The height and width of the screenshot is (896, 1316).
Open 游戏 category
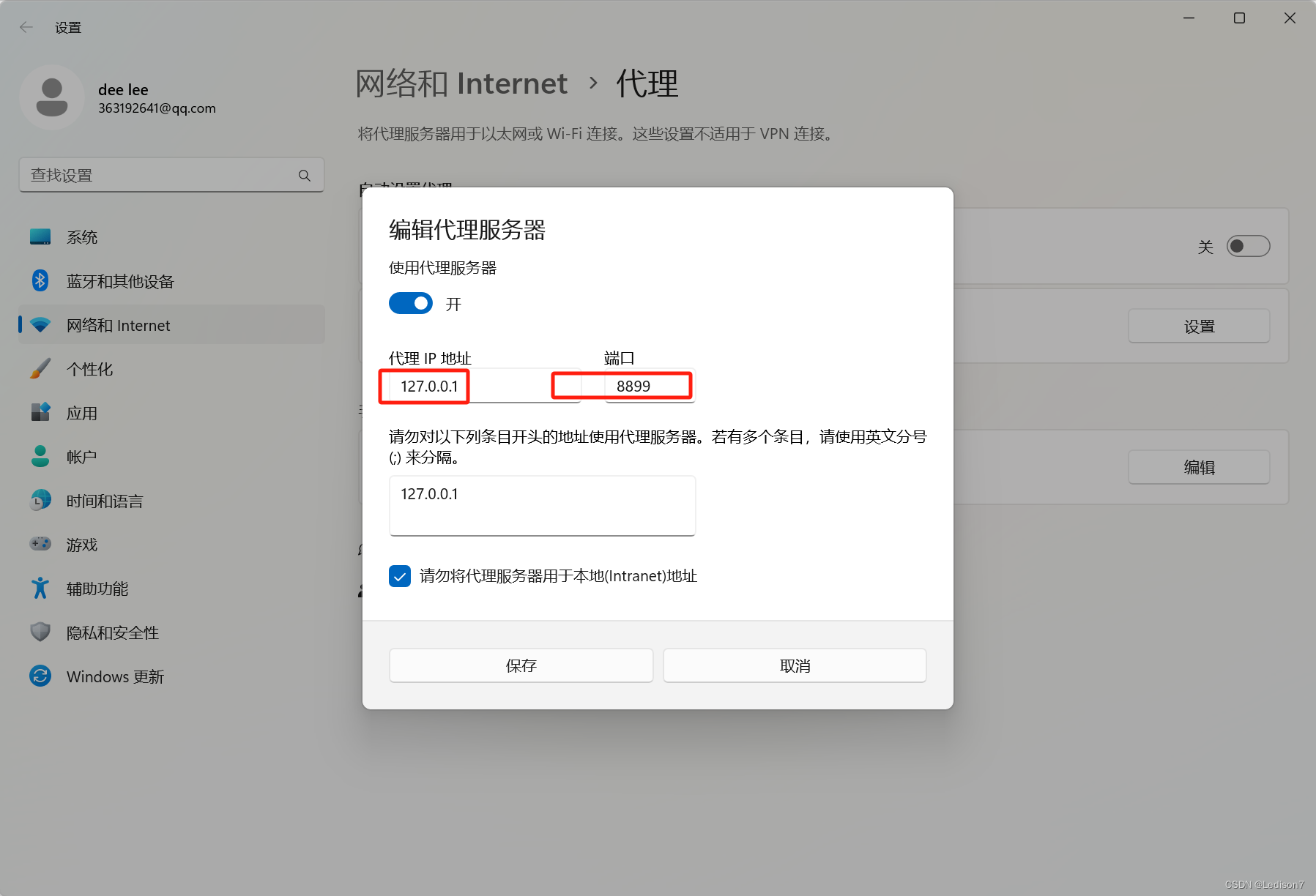click(x=171, y=545)
